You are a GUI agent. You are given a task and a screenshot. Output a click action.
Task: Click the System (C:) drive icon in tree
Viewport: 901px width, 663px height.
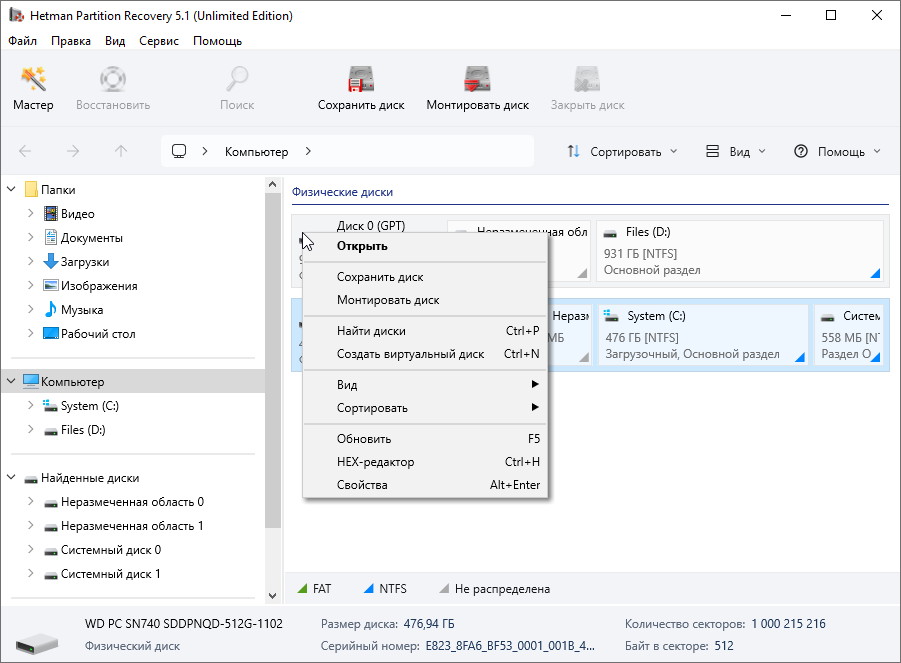pos(51,406)
